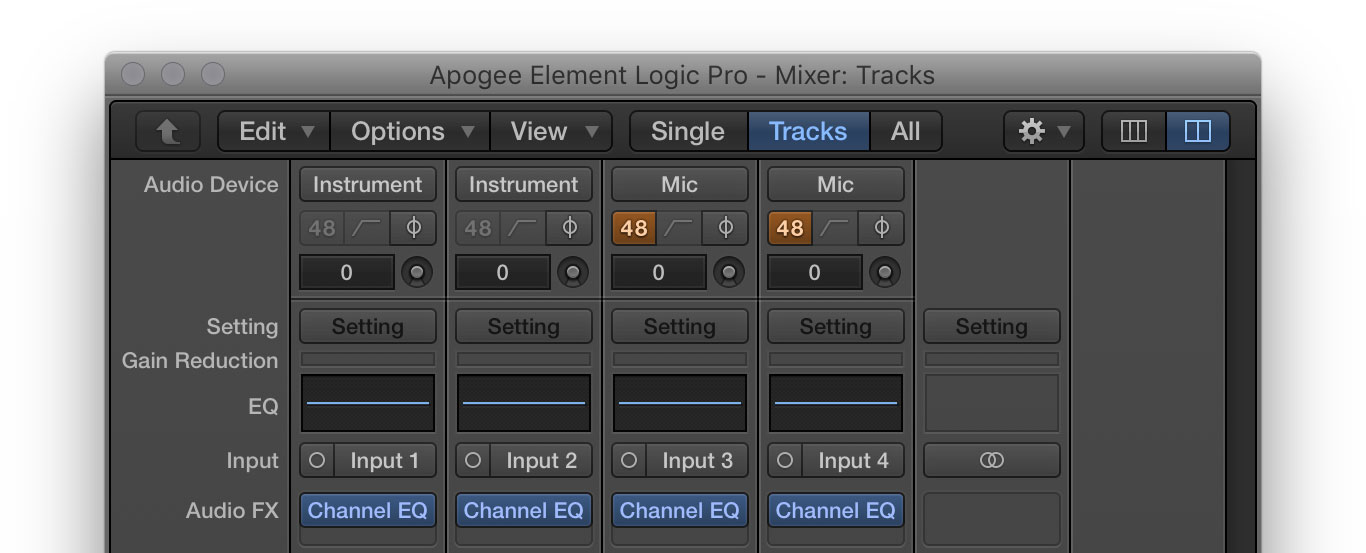Screen dimensions: 1366x553
Task: Click the Gain Reduction meter on Input 1
Action: (368, 359)
